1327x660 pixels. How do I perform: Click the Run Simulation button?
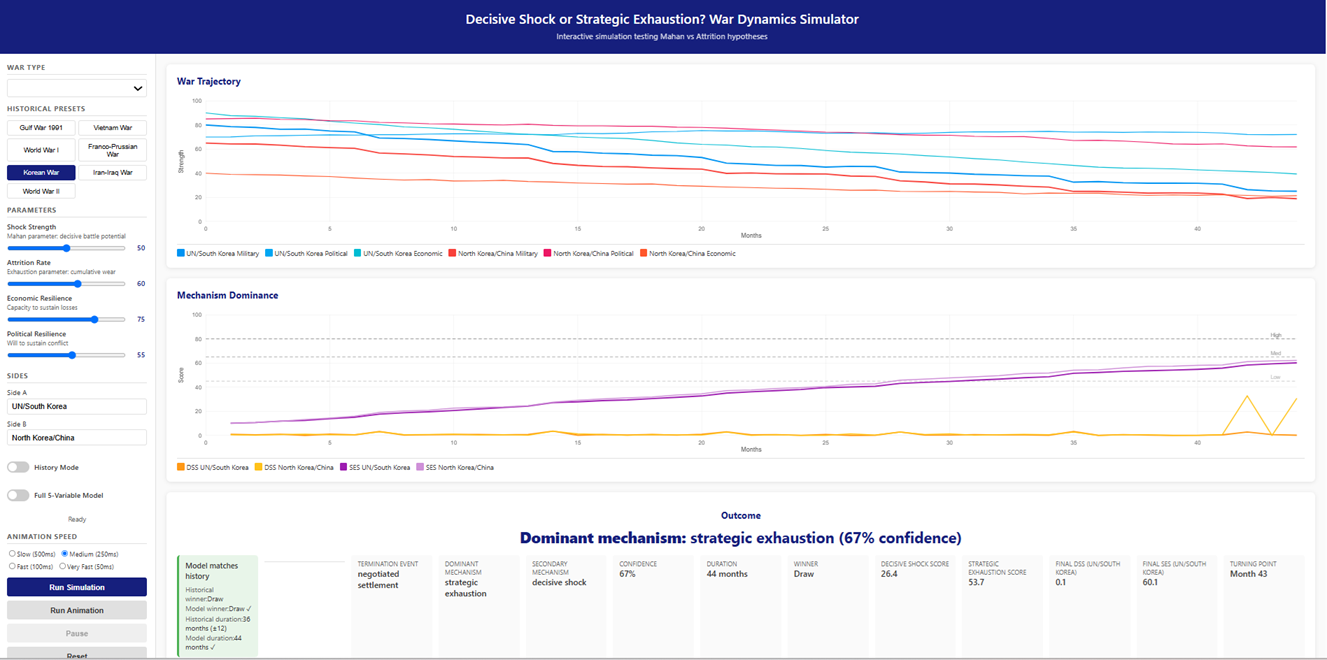tap(77, 587)
